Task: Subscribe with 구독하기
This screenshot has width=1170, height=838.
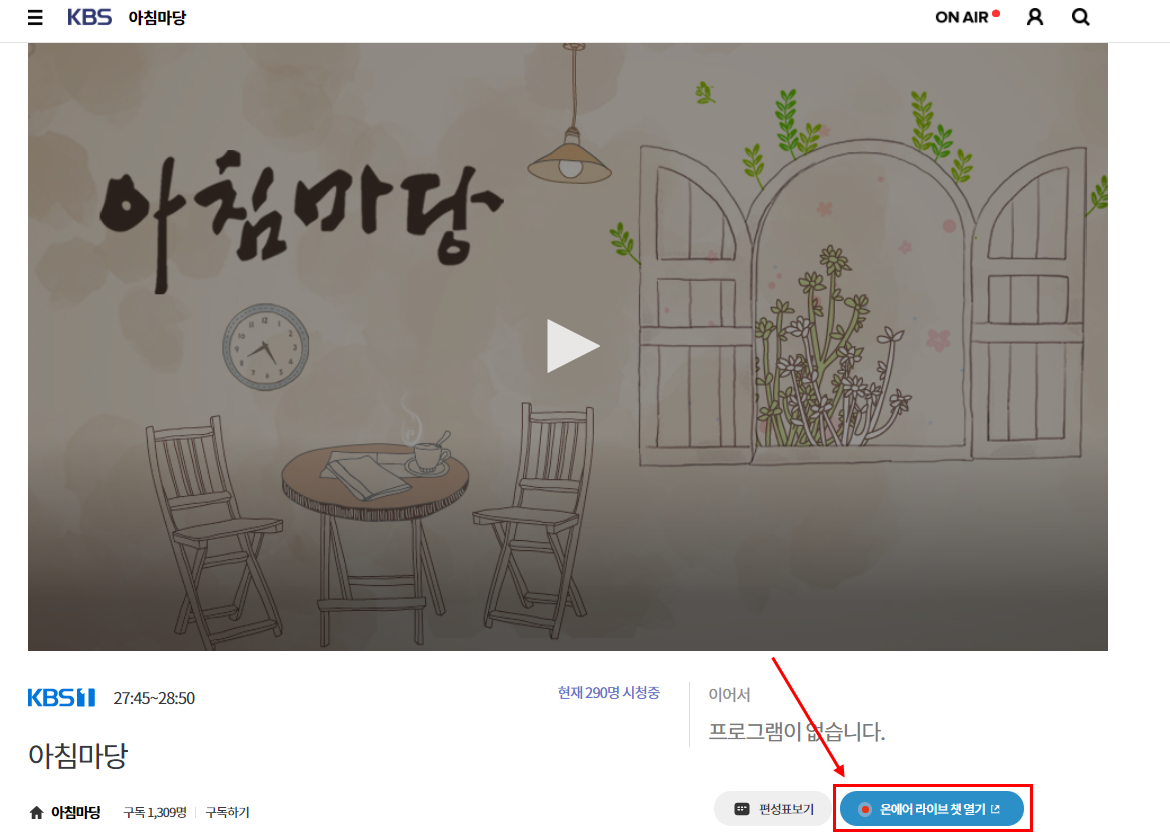Action: (x=228, y=813)
